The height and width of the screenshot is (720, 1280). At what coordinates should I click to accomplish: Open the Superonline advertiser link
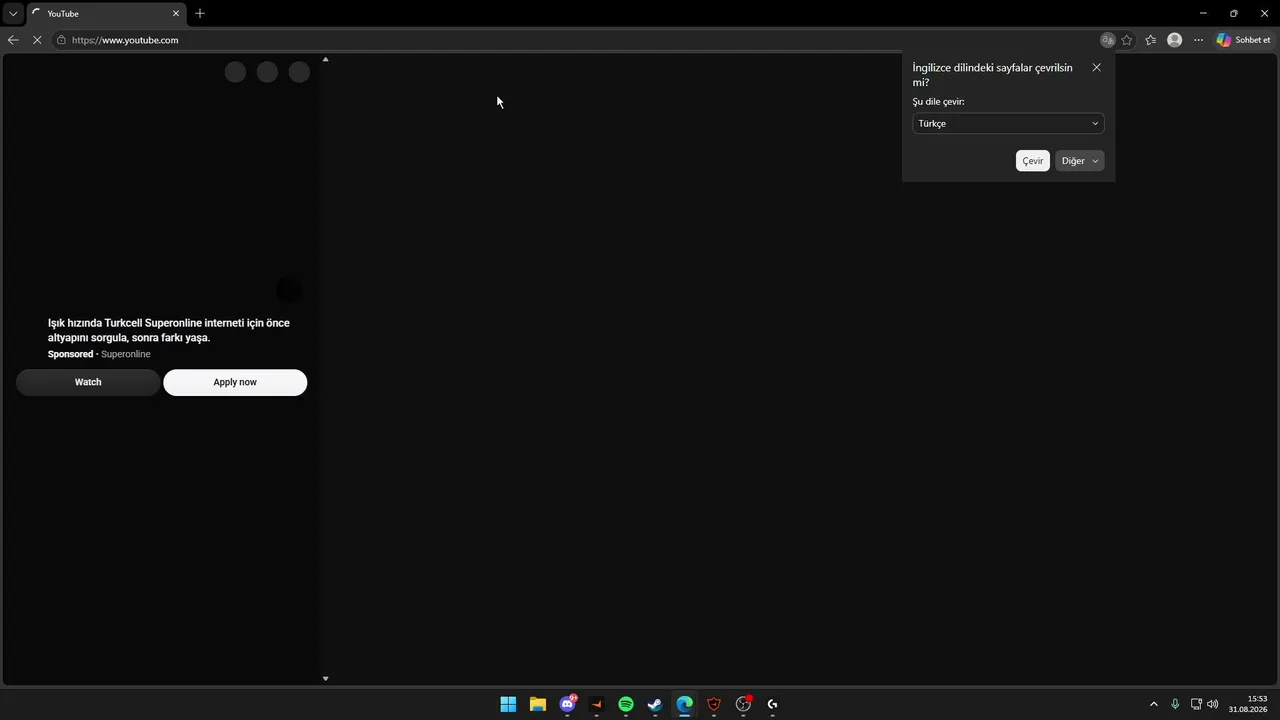126,354
